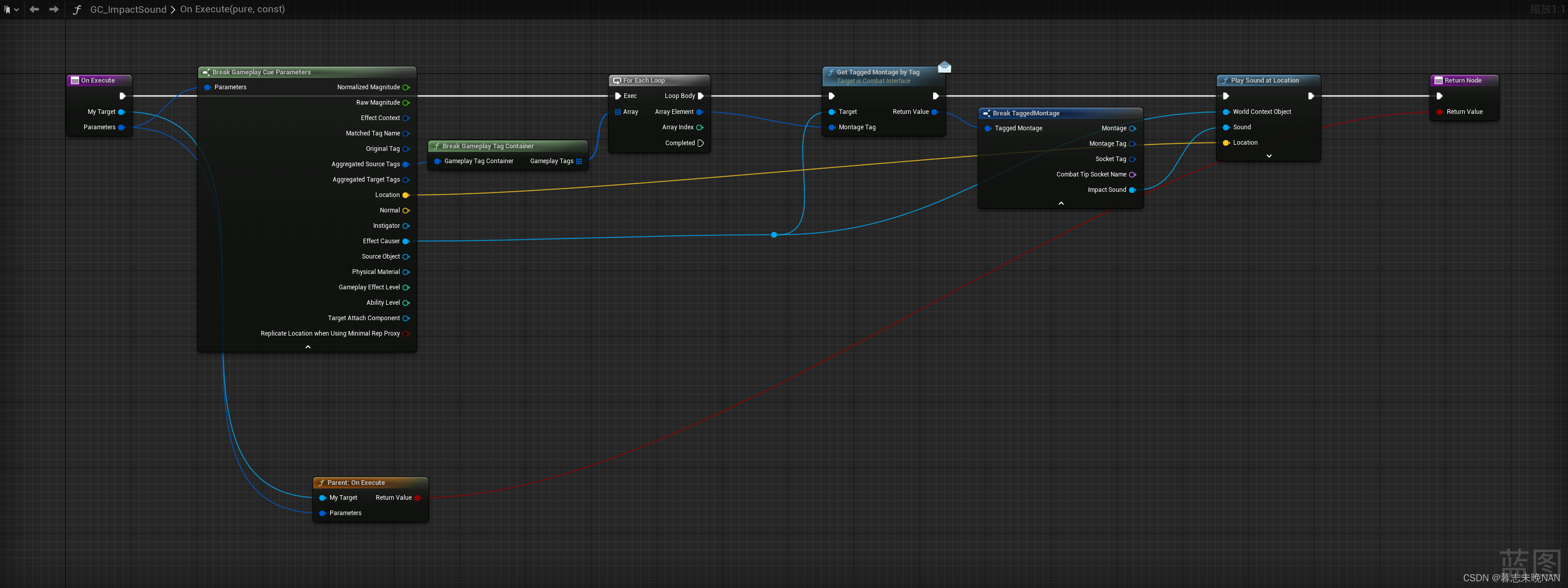
Task: Click the For Each Loop Body exec pin
Action: click(701, 96)
